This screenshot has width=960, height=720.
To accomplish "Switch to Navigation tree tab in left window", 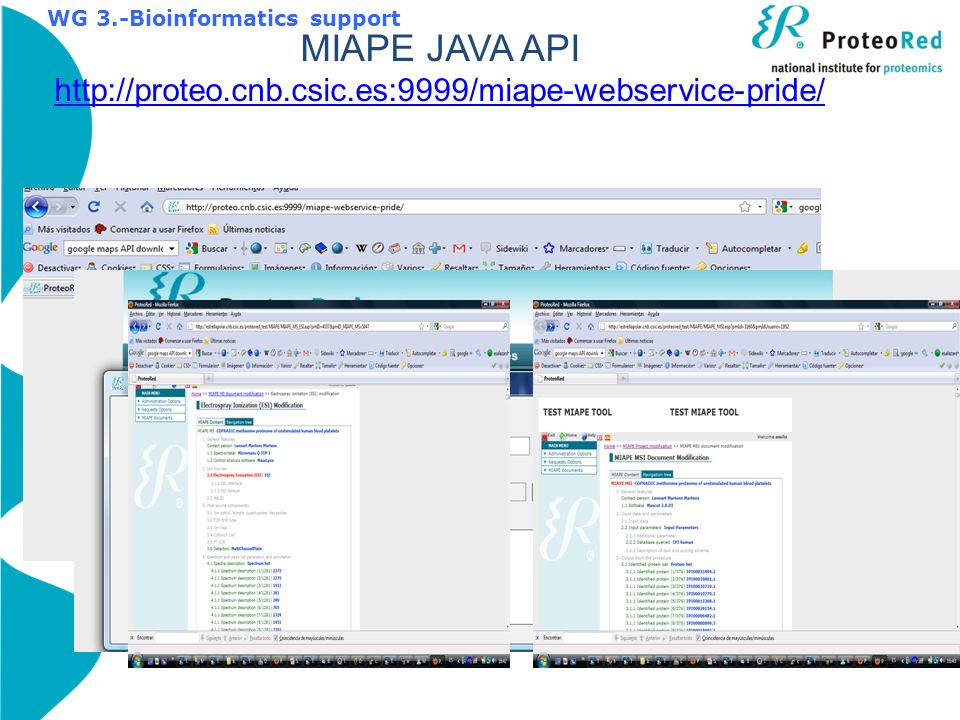I will [239, 422].
